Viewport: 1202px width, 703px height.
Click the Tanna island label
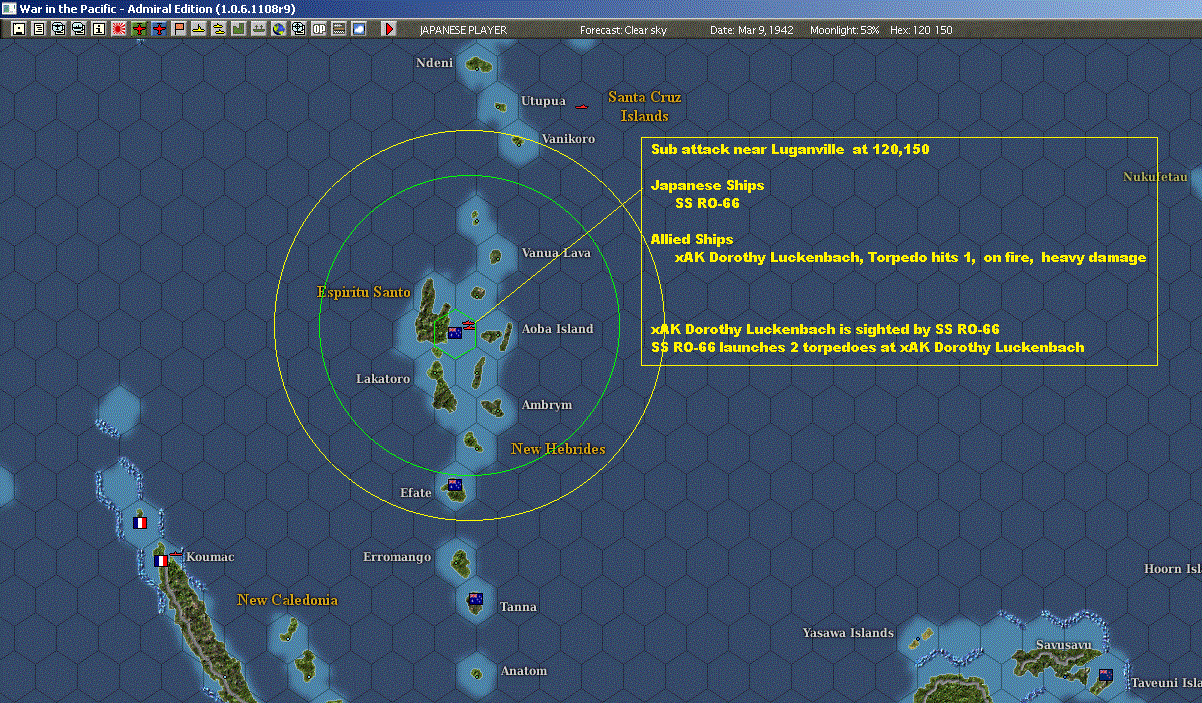(518, 607)
